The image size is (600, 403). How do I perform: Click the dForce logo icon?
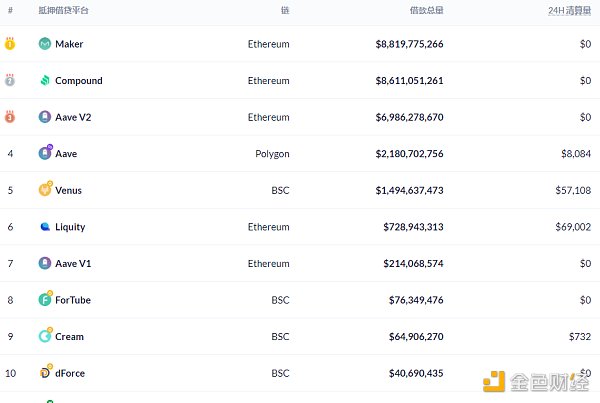[x=45, y=373]
